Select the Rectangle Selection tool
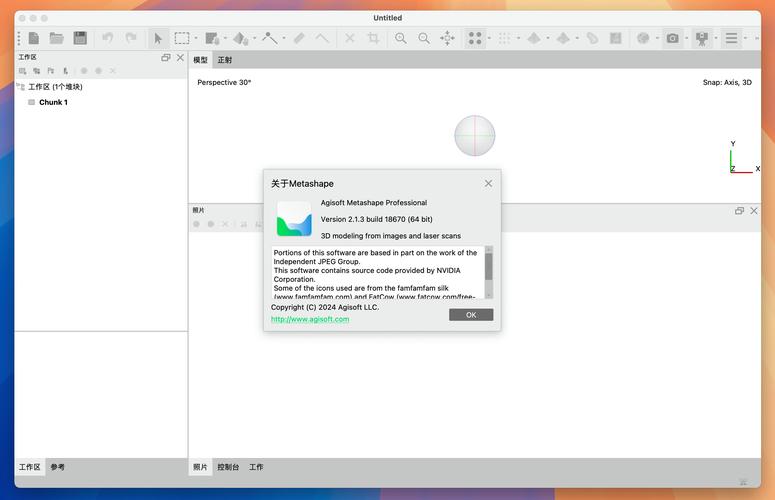The image size is (775, 500). click(182, 38)
